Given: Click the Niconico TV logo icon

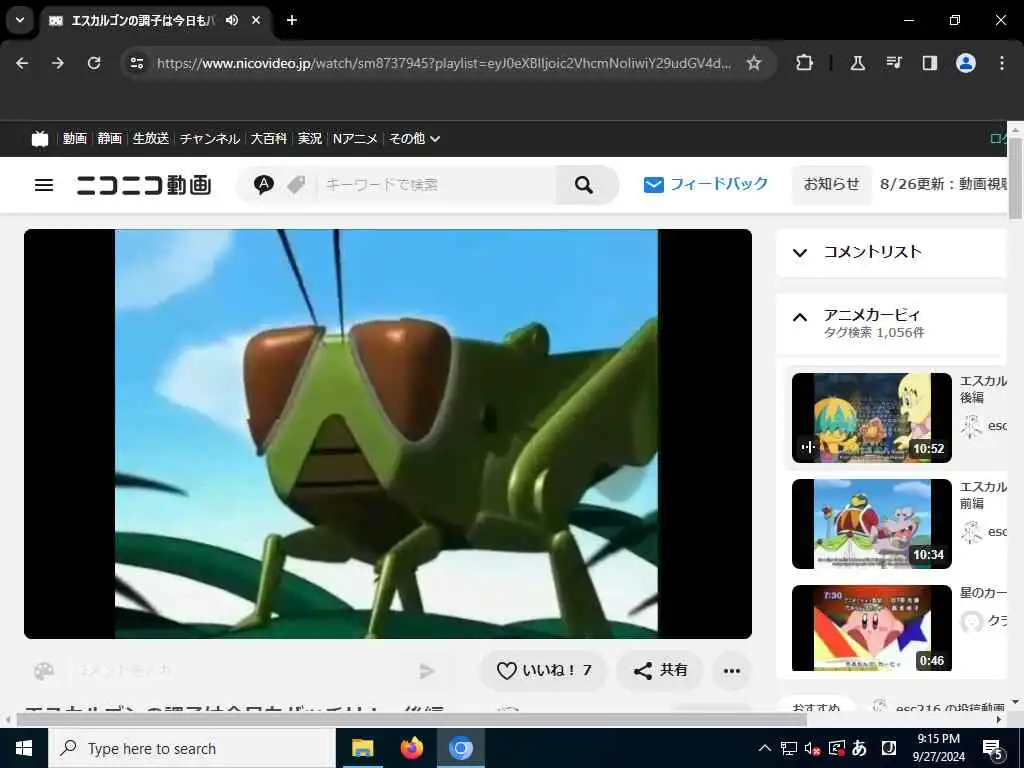Looking at the screenshot, I should (x=40, y=138).
